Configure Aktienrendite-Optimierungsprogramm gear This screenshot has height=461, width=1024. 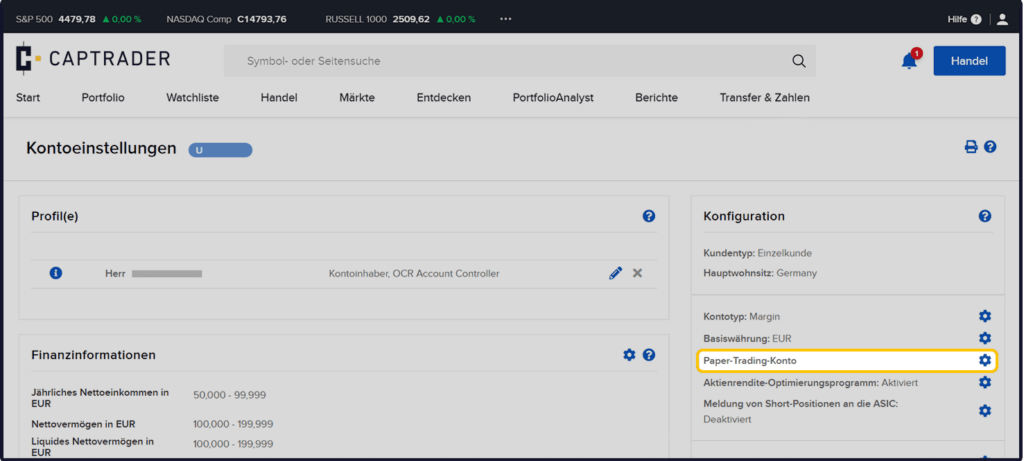[x=985, y=382]
